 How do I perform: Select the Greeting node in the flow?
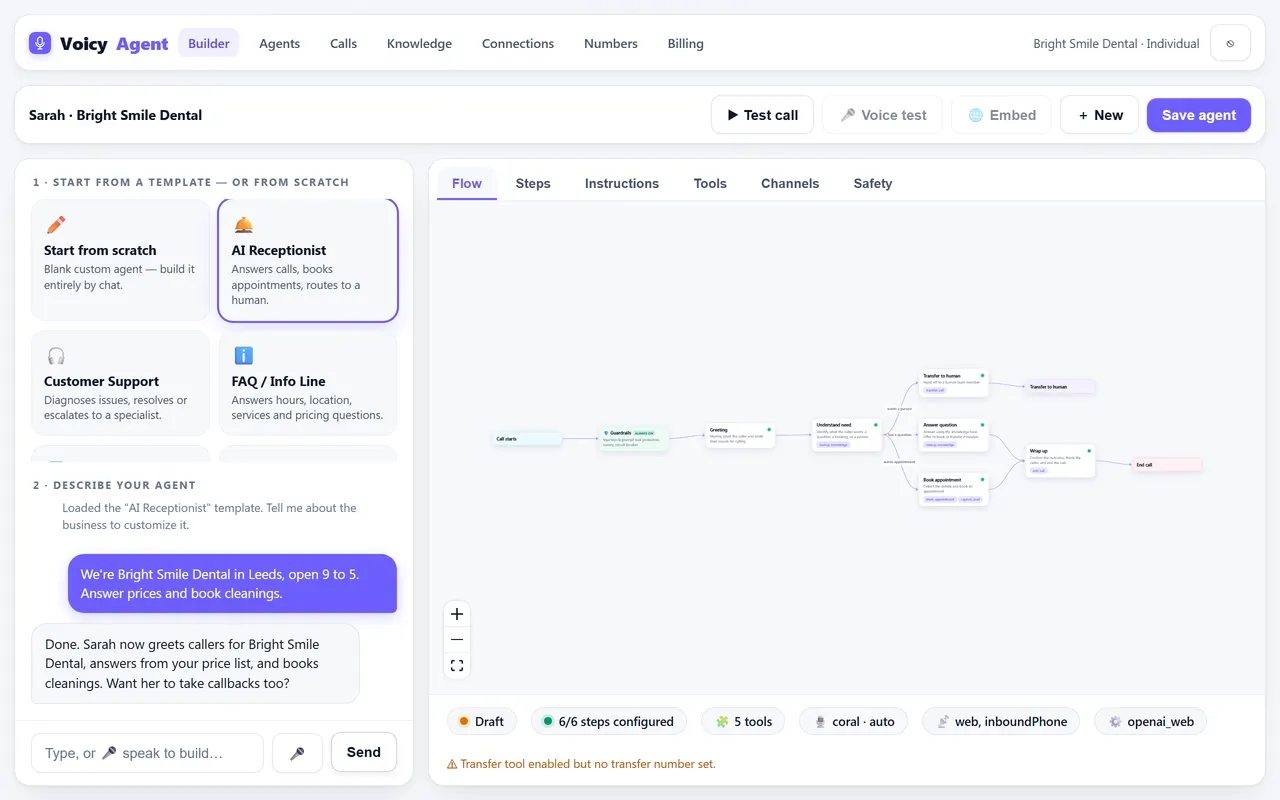[740, 435]
